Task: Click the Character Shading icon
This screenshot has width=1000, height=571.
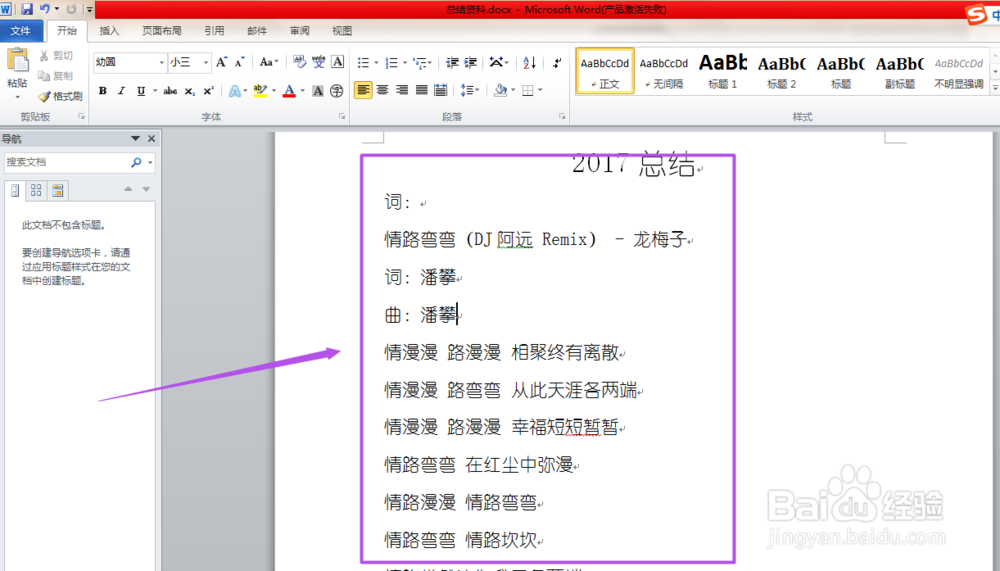Action: coord(318,91)
